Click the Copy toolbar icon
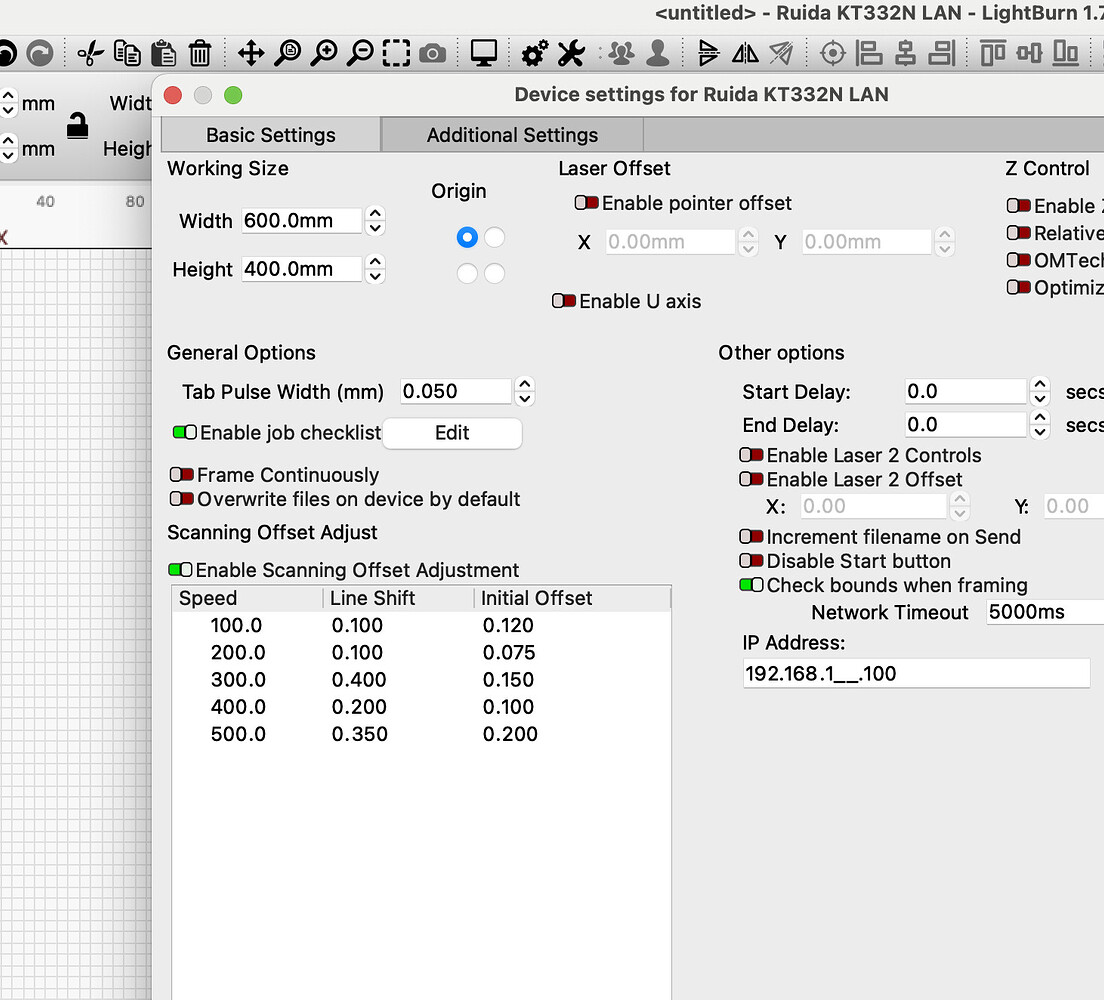Screen dimensions: 1104x1000 [x=127, y=52]
